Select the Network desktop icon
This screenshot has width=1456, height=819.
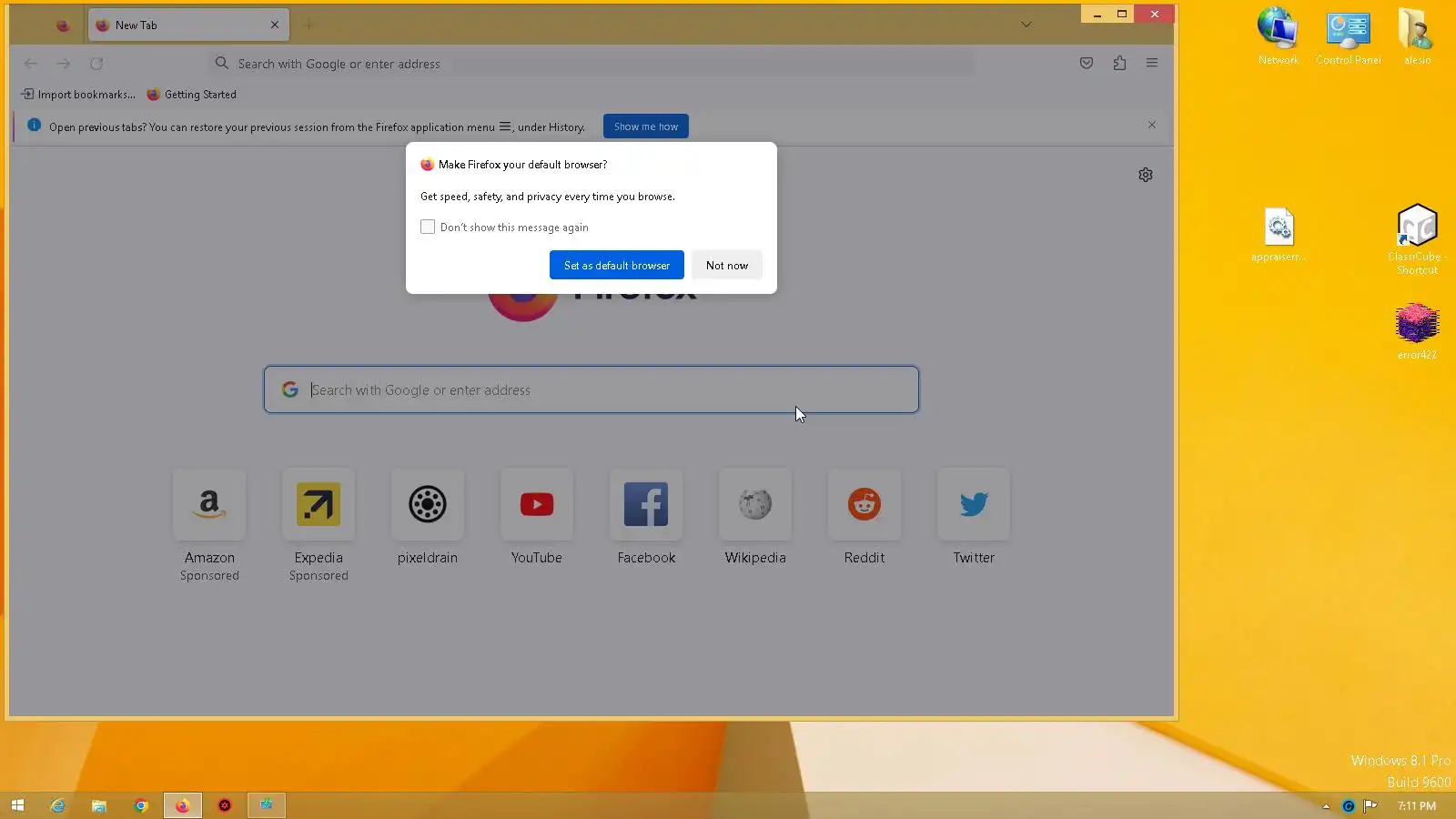(1279, 35)
